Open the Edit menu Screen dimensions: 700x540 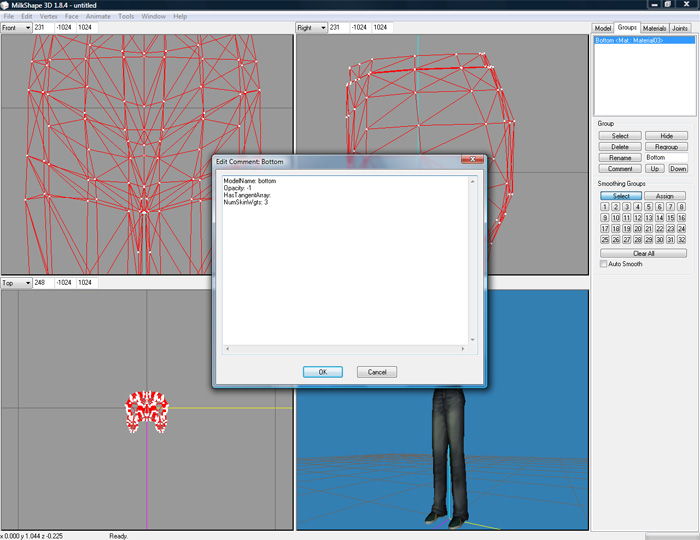click(x=27, y=17)
